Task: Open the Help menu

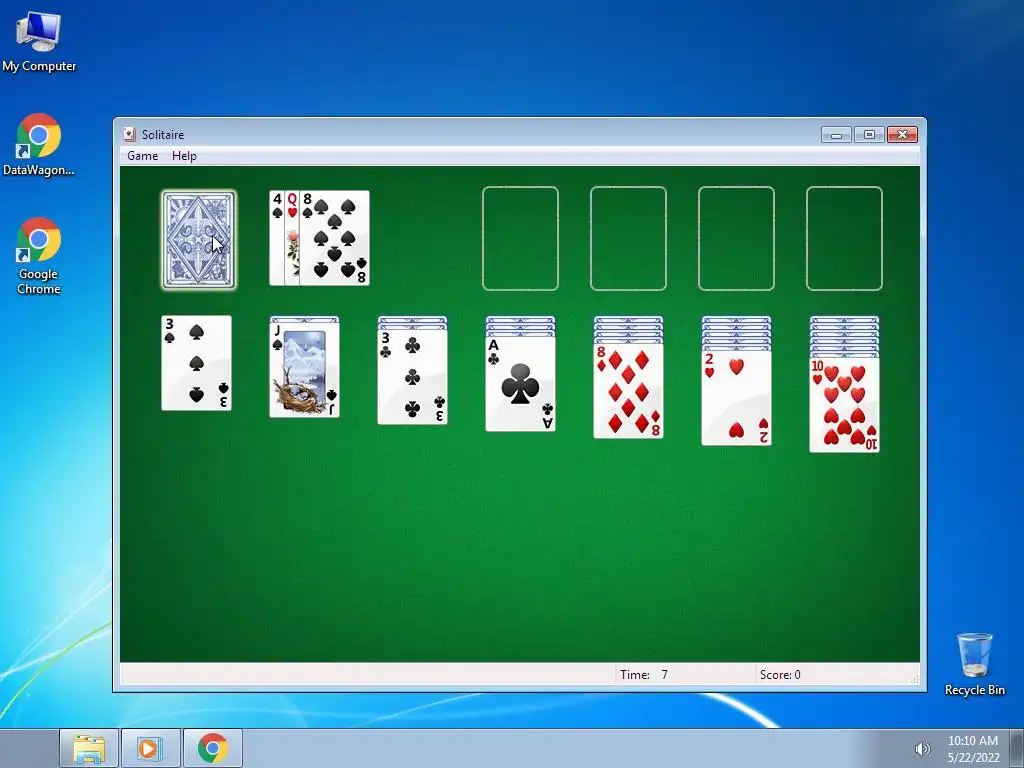Action: [x=184, y=156]
